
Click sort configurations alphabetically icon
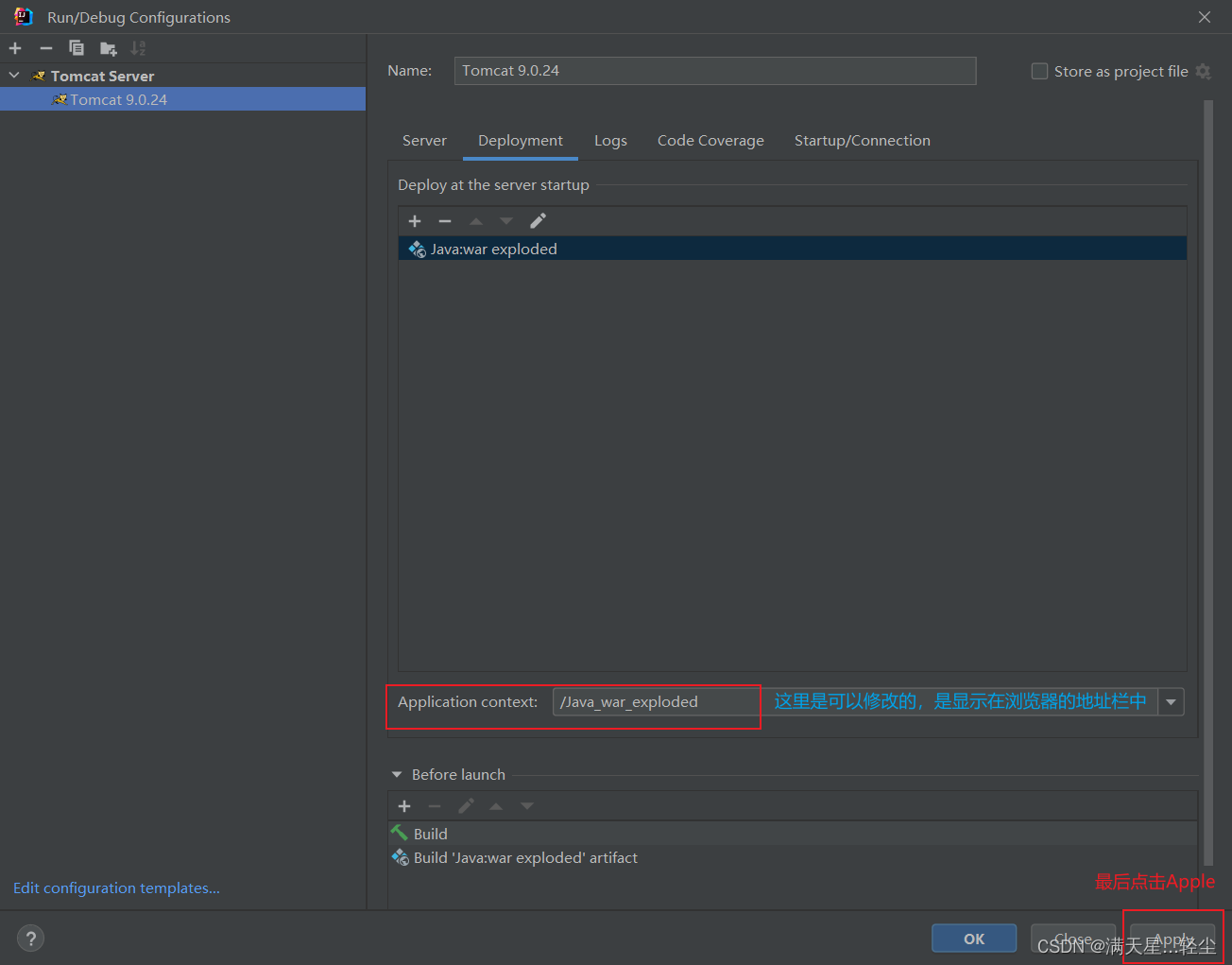point(138,48)
